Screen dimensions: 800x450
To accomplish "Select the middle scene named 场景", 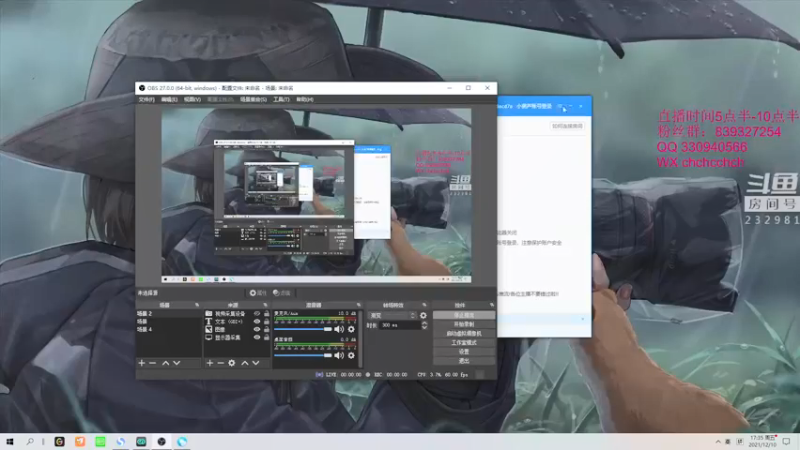I will (x=168, y=321).
